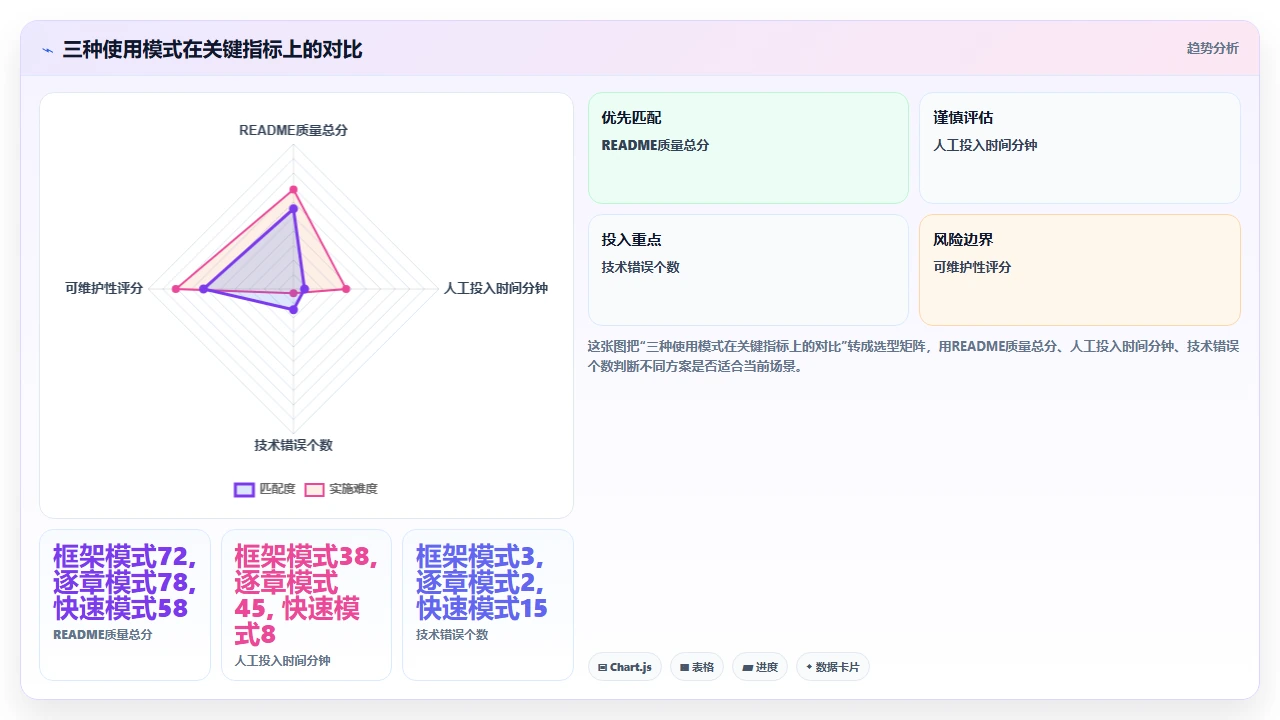Screen dimensions: 1280x720
Task: Open the 优先匹配 card
Action: pyautogui.click(x=748, y=148)
